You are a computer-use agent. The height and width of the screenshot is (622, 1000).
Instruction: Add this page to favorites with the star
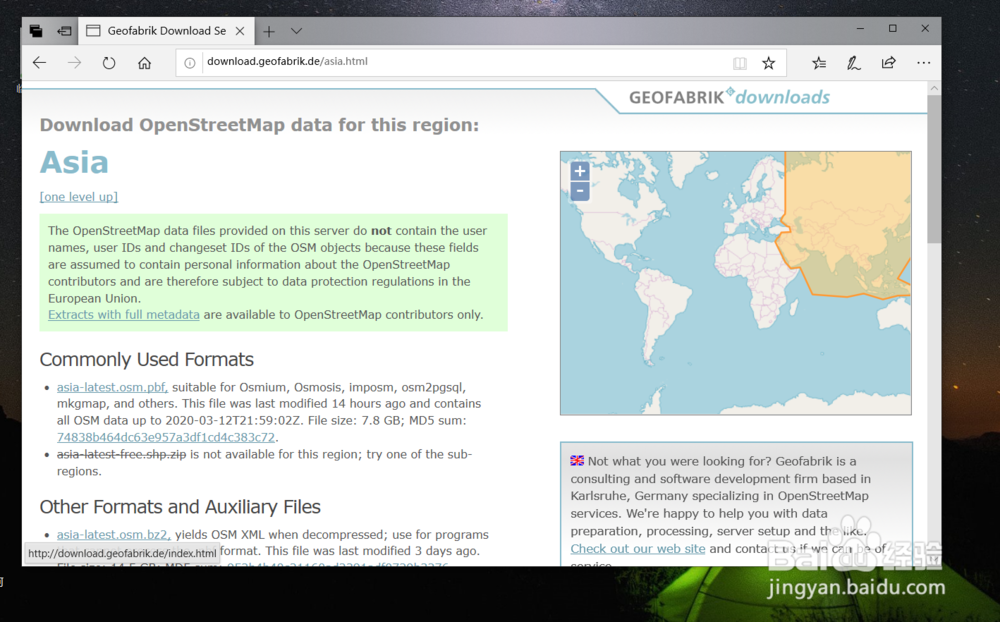click(769, 62)
